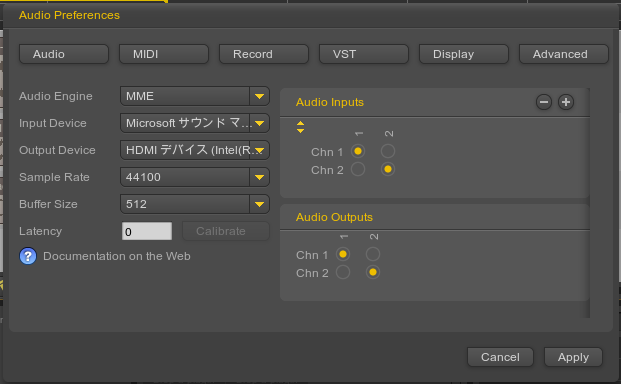Click the Buffer Size label
The image size is (621, 384).
point(48,204)
